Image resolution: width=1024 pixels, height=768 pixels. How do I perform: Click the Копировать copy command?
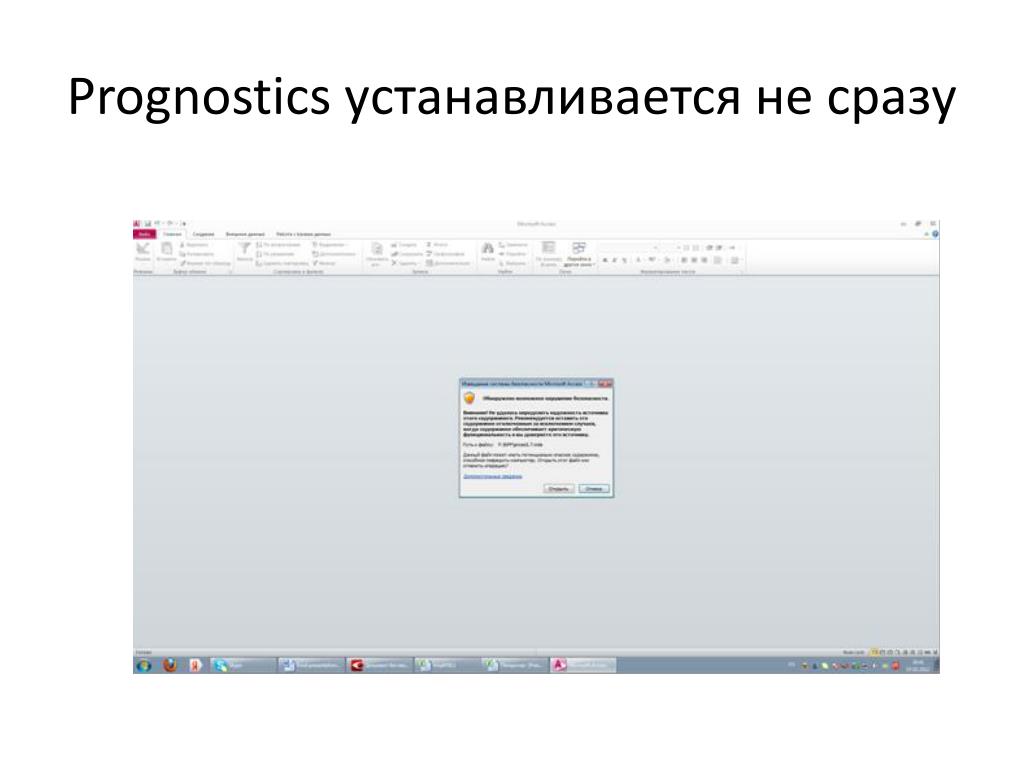point(197,254)
